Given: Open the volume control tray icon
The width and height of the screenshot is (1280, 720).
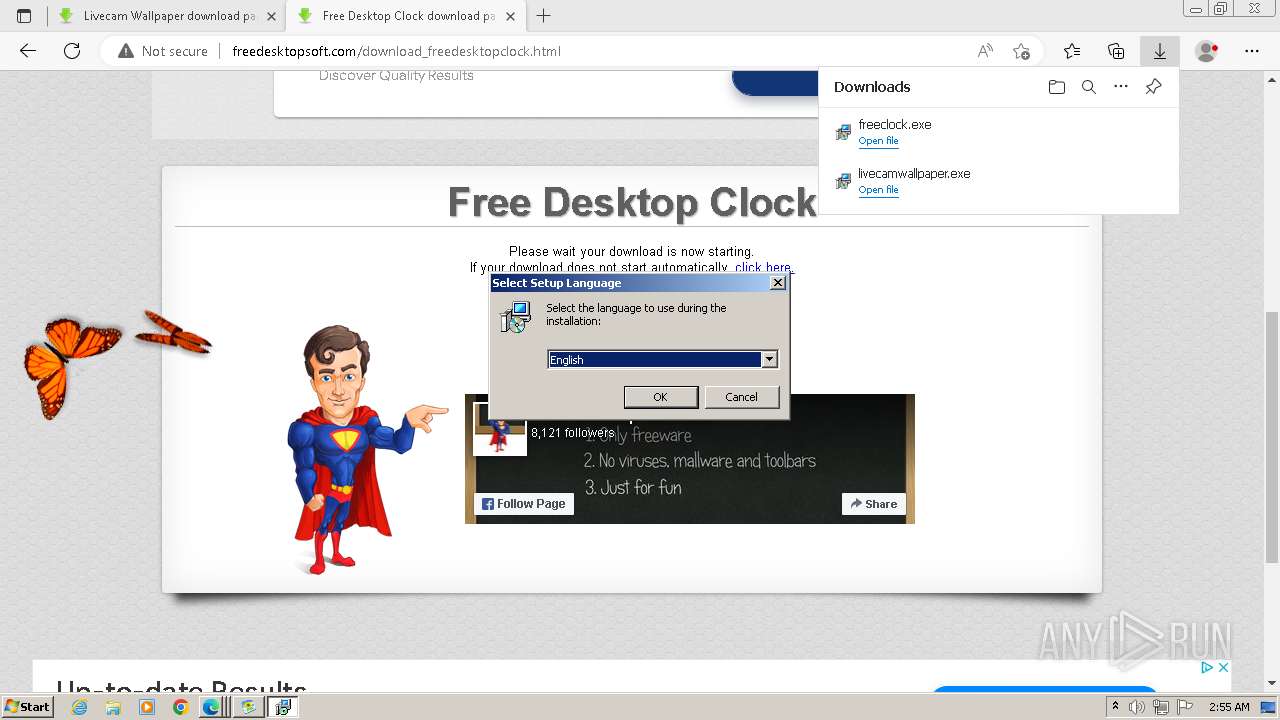Looking at the screenshot, I should point(1137,707).
